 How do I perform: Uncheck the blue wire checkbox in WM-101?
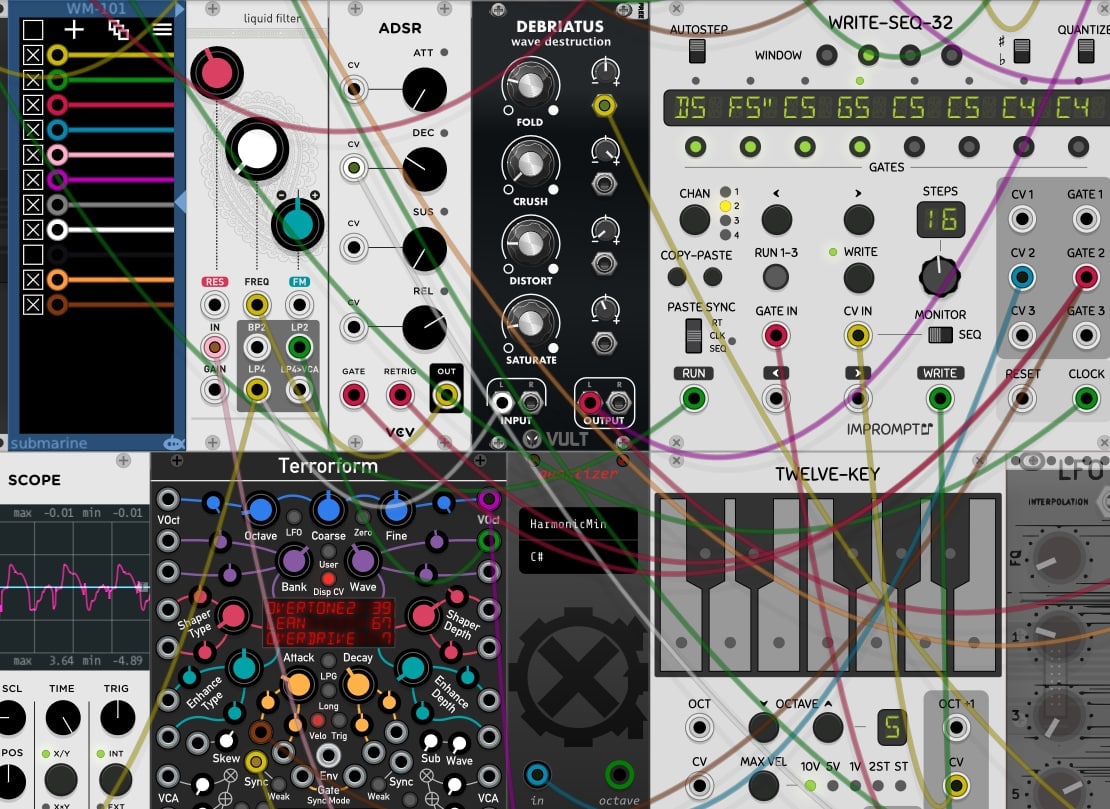click(33, 130)
